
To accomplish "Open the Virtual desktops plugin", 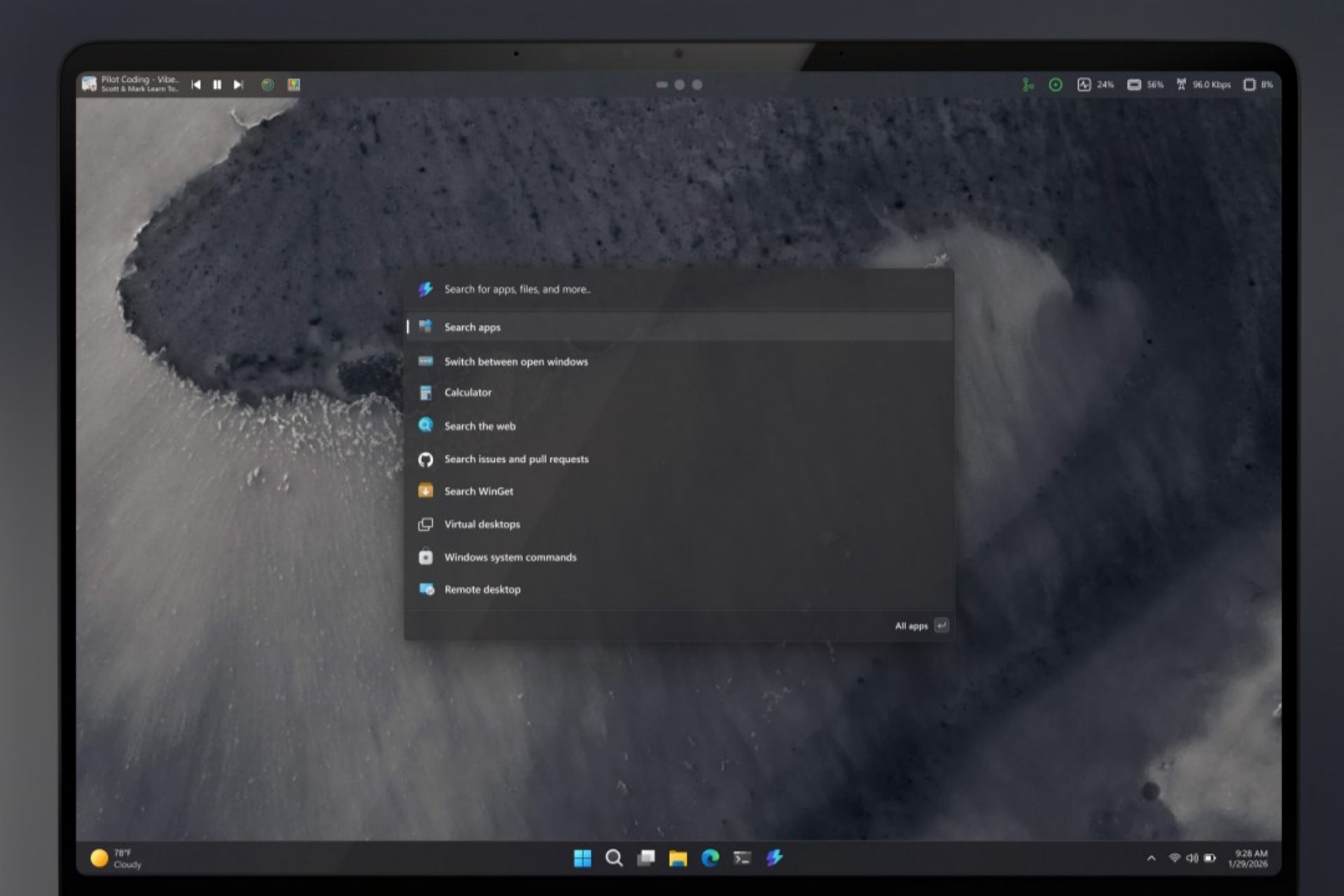I will click(x=482, y=524).
